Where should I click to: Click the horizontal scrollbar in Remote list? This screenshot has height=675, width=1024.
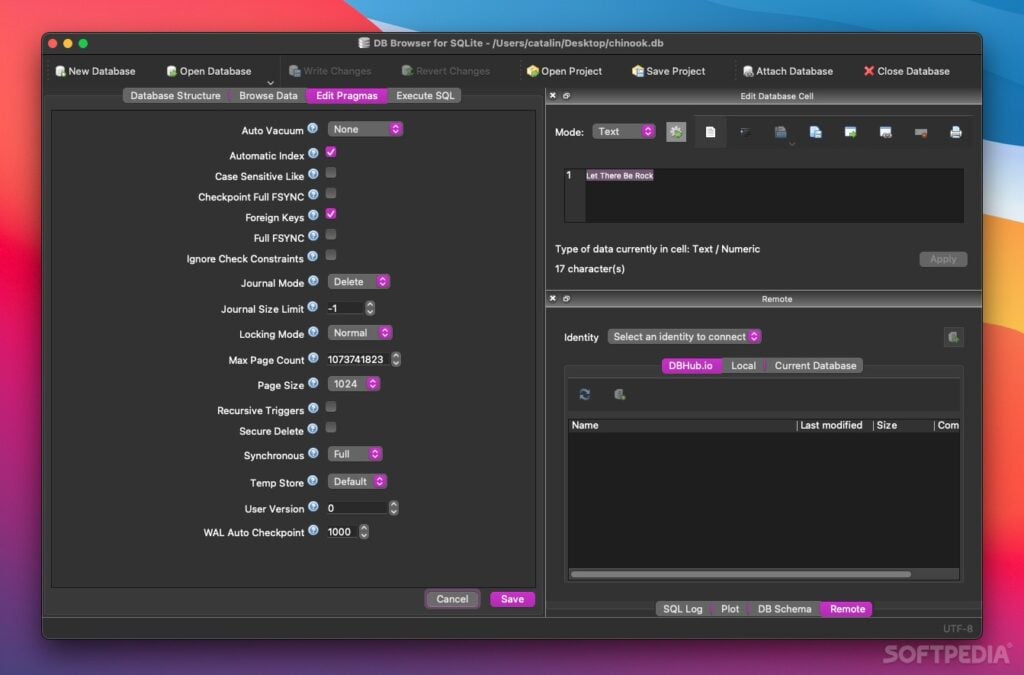point(740,575)
